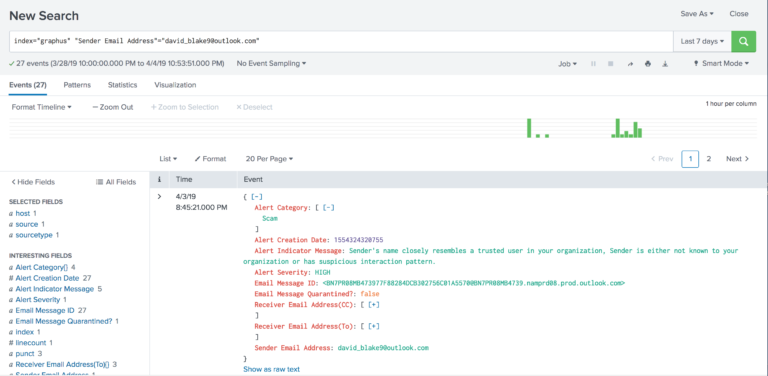Click Show as raw text link
Viewport: 768px width, 376px height.
[271, 369]
